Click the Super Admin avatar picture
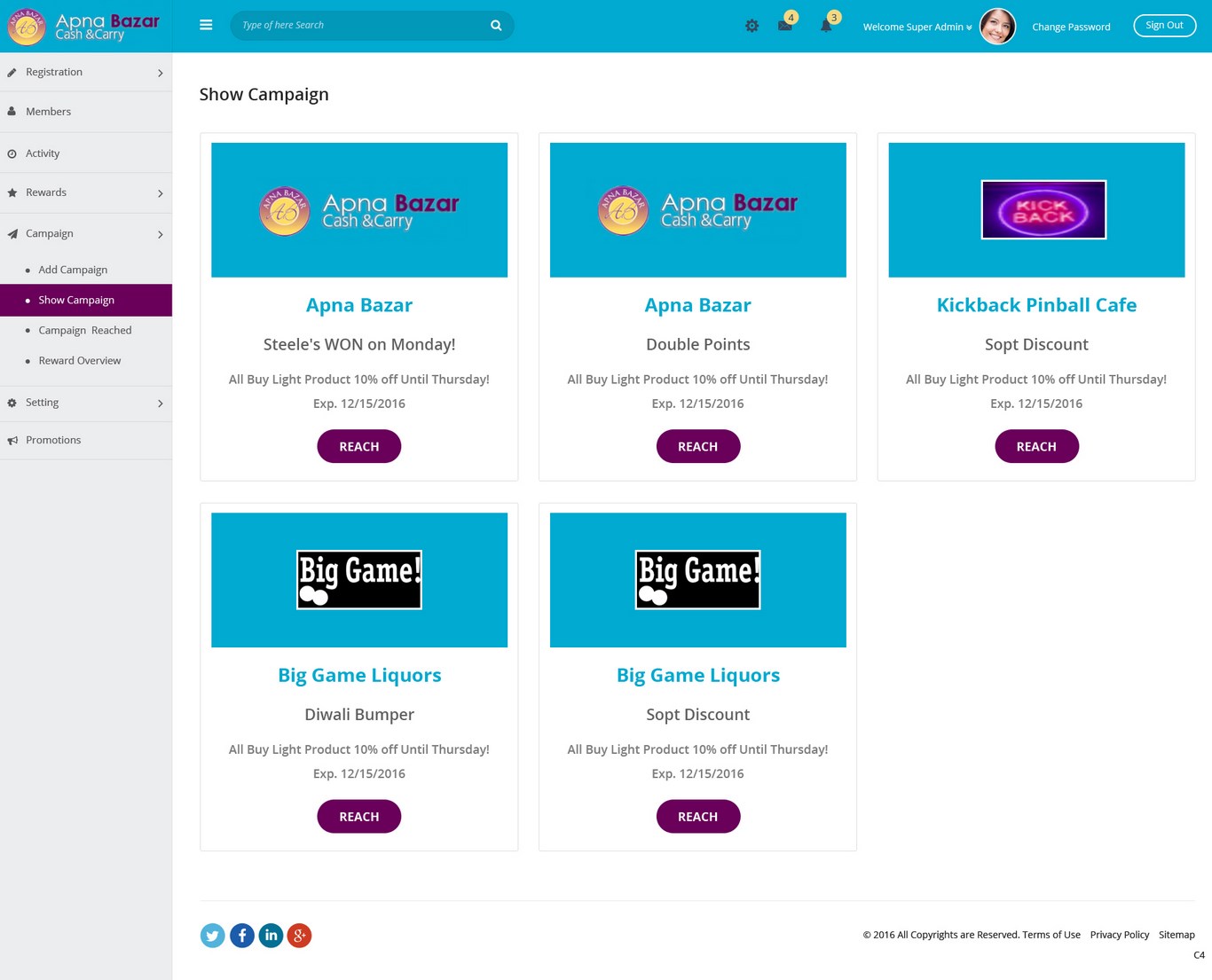 click(997, 27)
